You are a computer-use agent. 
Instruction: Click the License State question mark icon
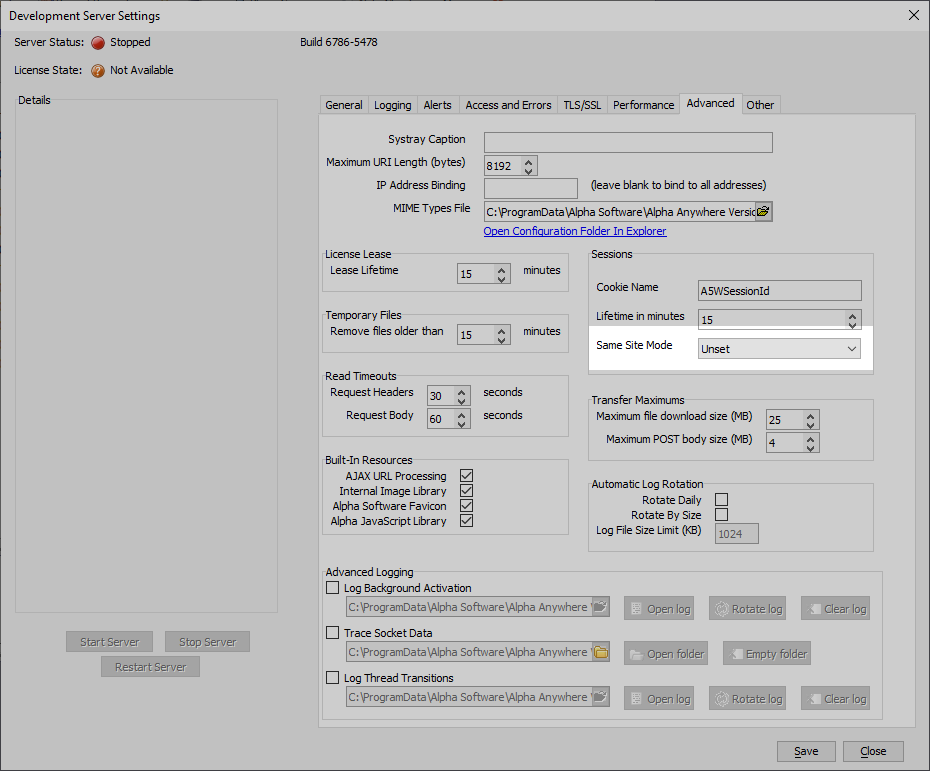click(98, 71)
